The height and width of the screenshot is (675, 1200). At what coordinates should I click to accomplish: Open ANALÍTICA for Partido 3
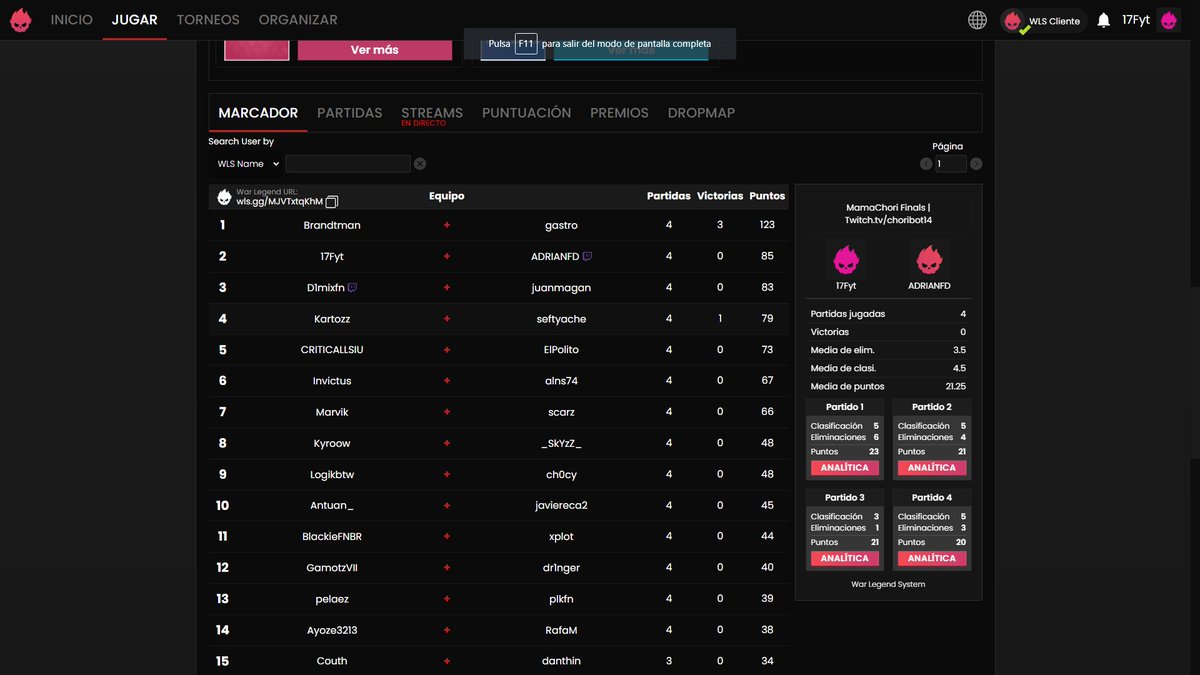tap(845, 558)
